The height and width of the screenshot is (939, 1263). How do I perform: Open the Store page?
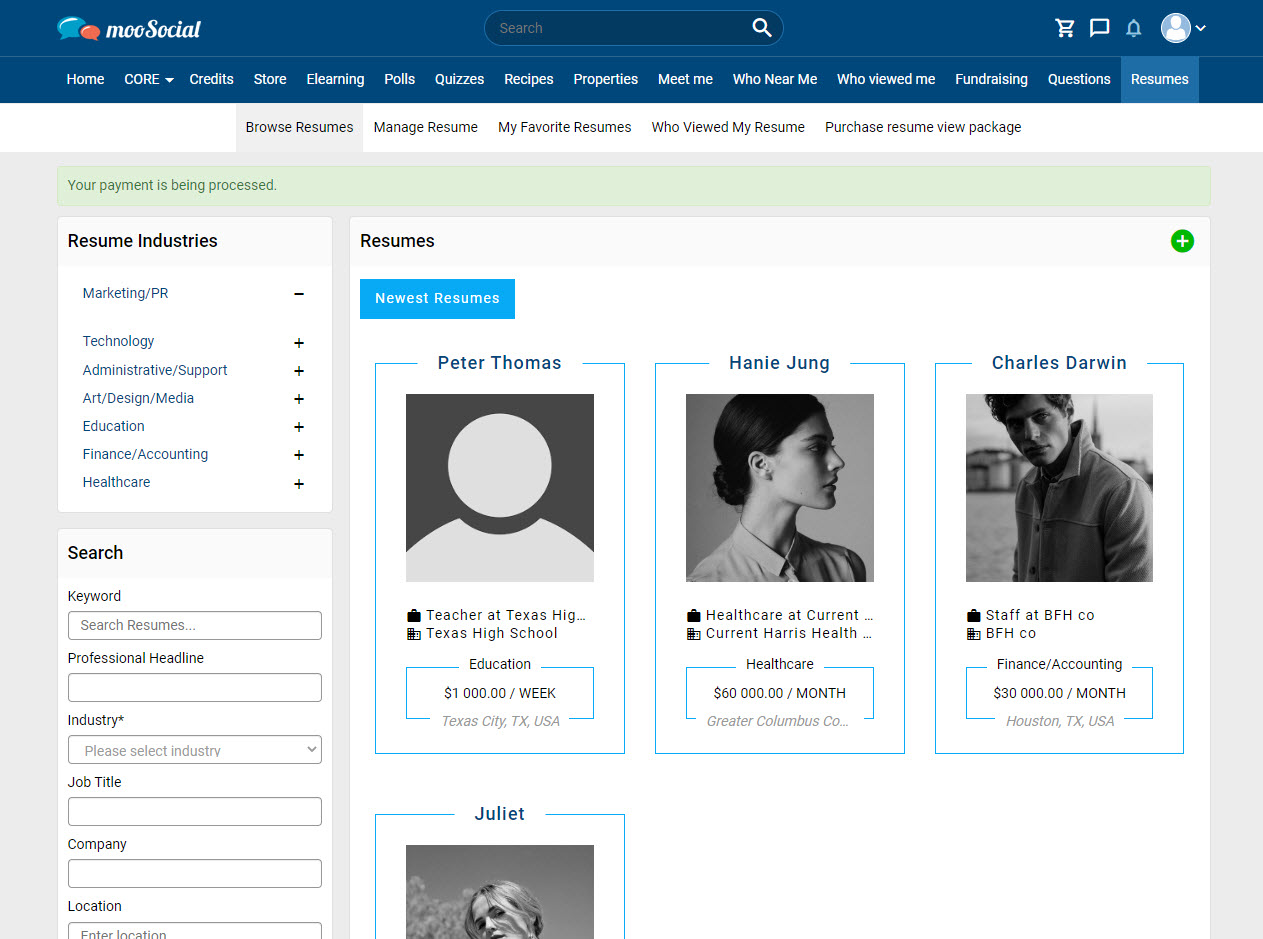click(270, 79)
